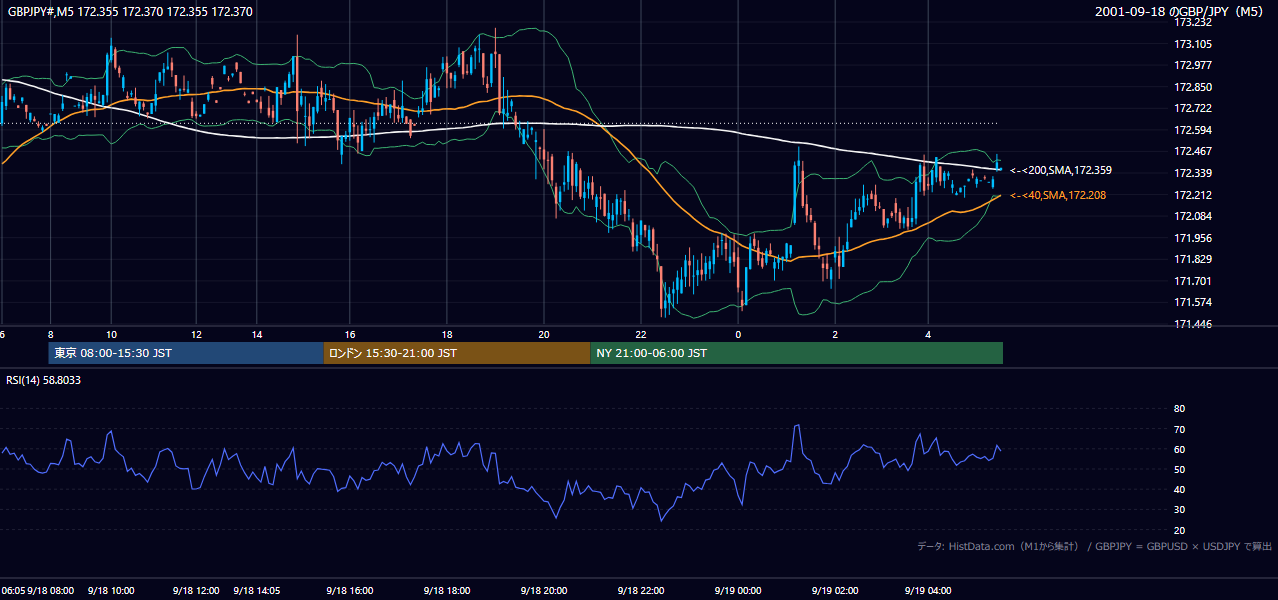Image resolution: width=1278 pixels, height=600 pixels.
Task: Click price axis value 172.977
Action: 1193,65
